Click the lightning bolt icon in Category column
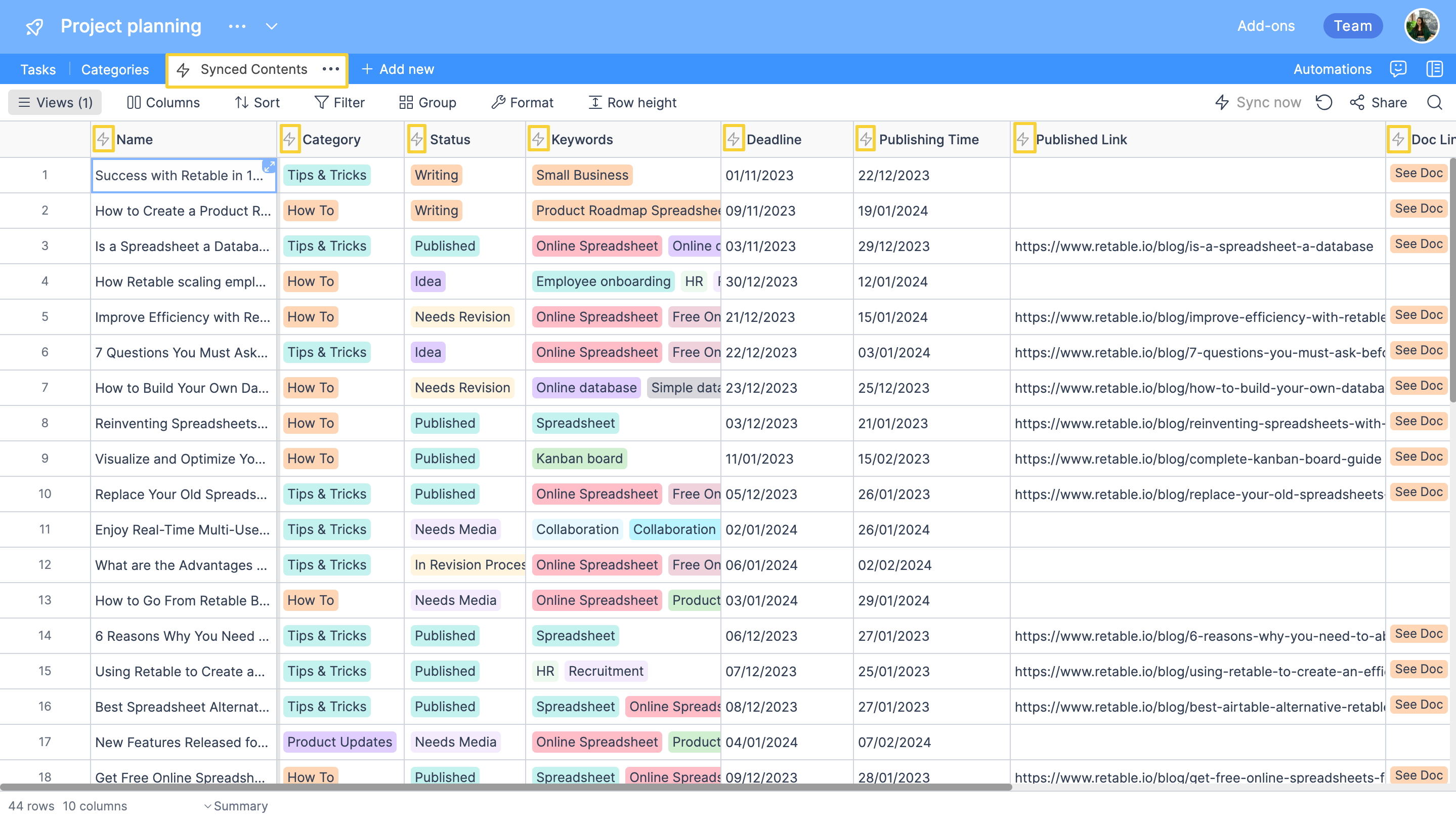Screen dimensions: 1456x820 (x=291, y=139)
